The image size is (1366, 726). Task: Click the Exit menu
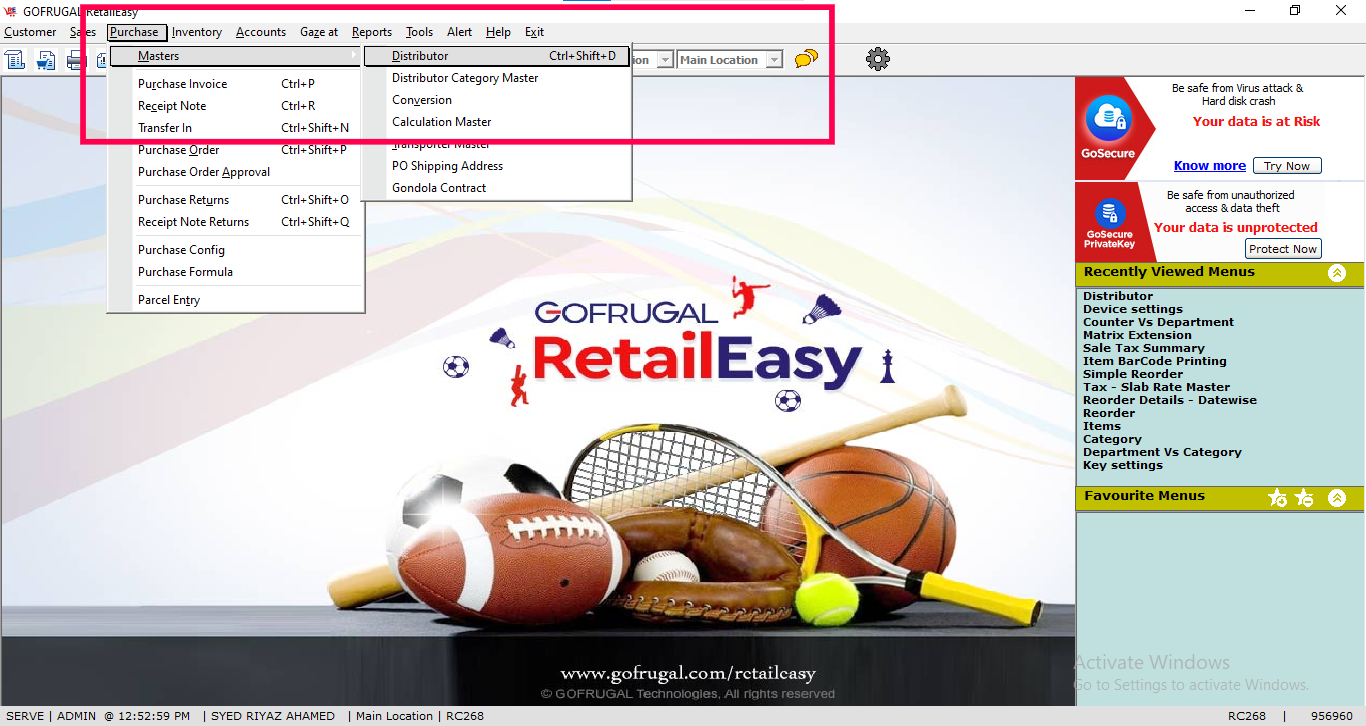[x=535, y=32]
